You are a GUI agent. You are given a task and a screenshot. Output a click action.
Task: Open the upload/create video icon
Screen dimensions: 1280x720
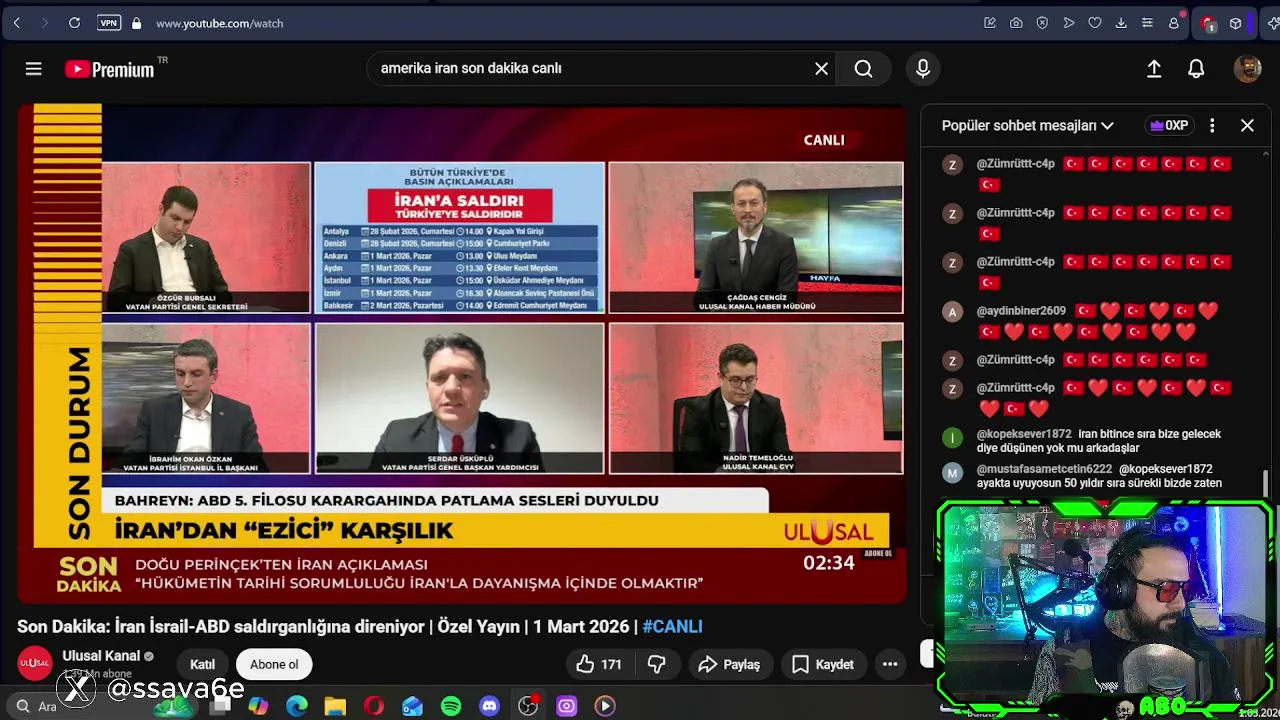[x=1154, y=69]
